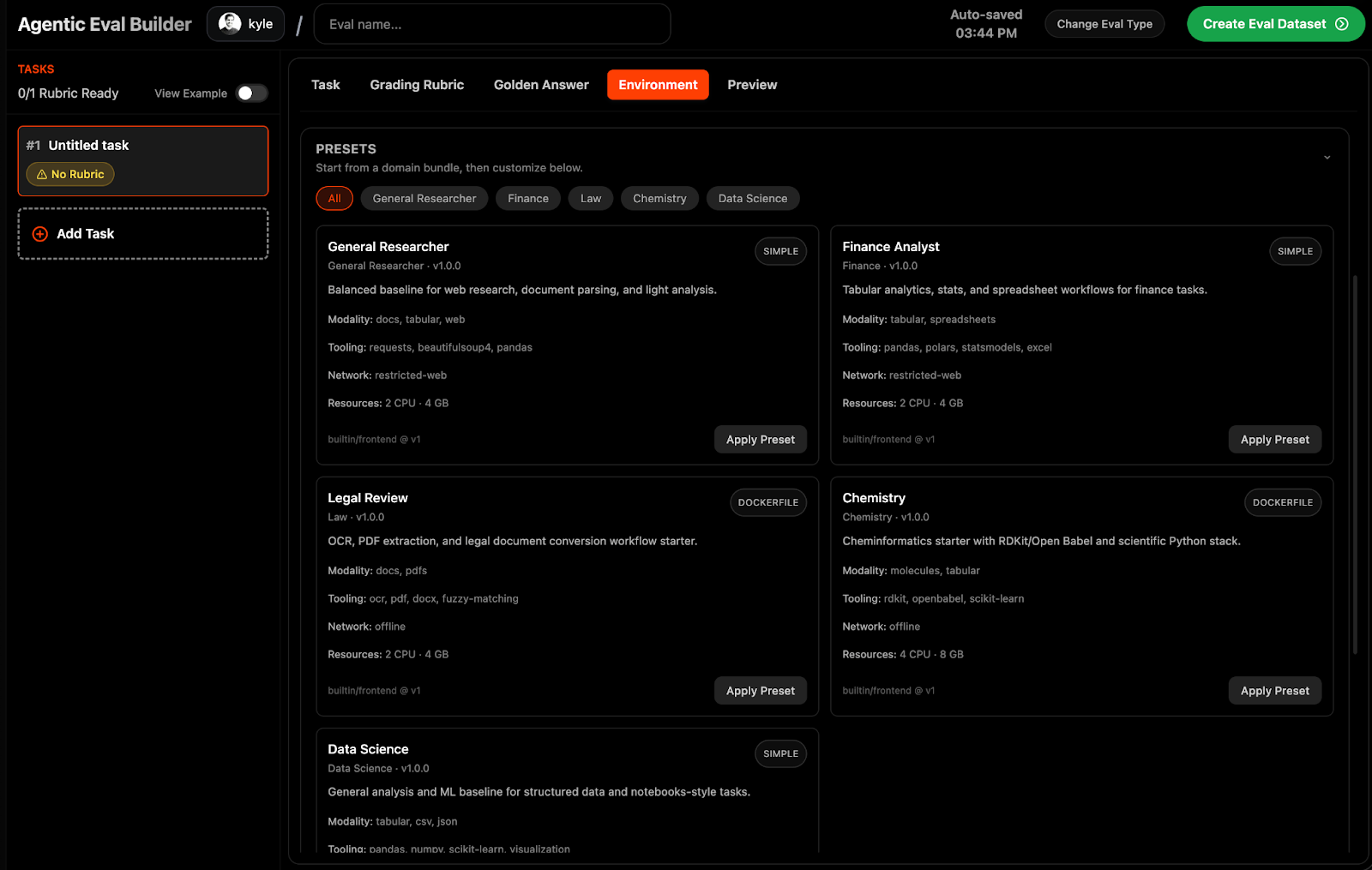Collapse the Presets section chevron
The image size is (1372, 870).
pos(1327,158)
